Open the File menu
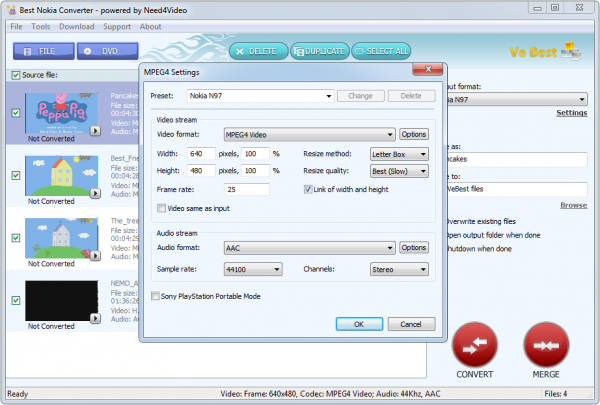This screenshot has height=405, width=600. pos(16,27)
